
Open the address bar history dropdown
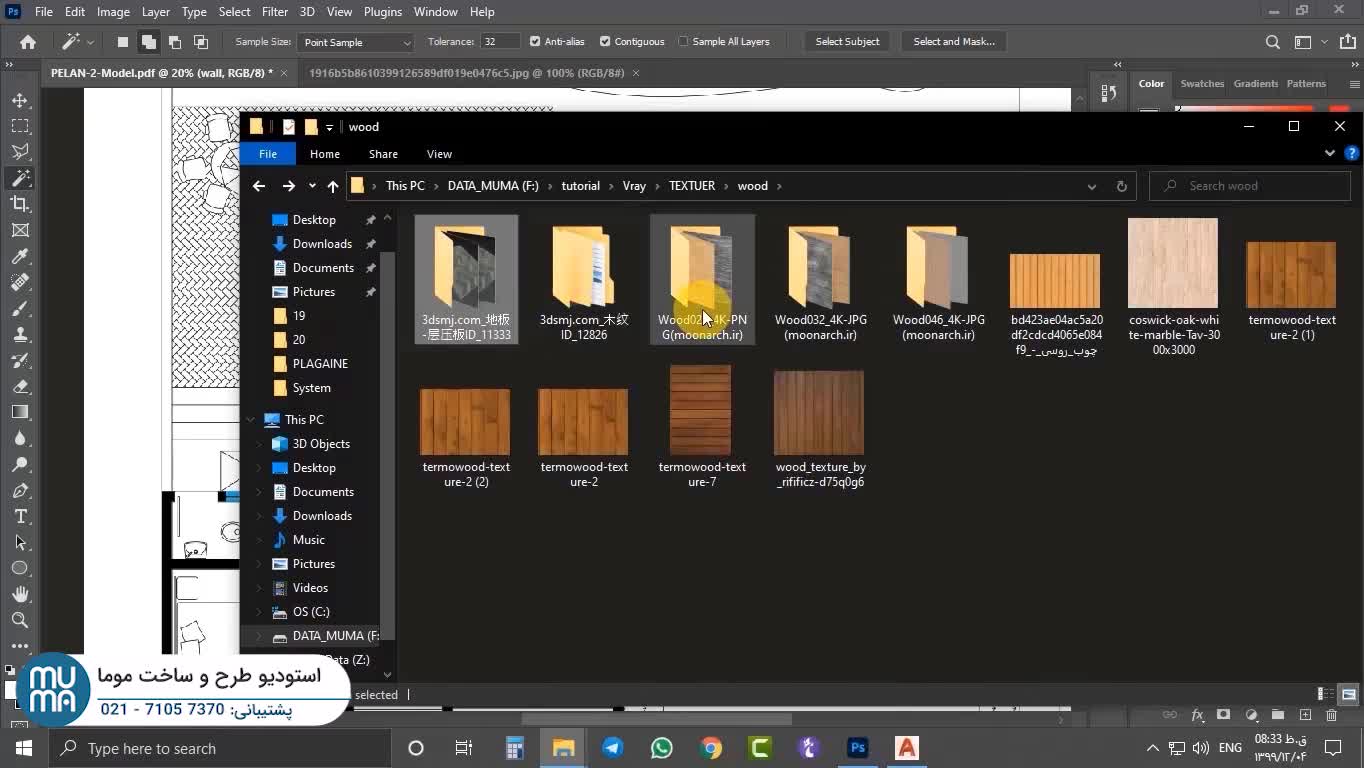tap(1091, 186)
